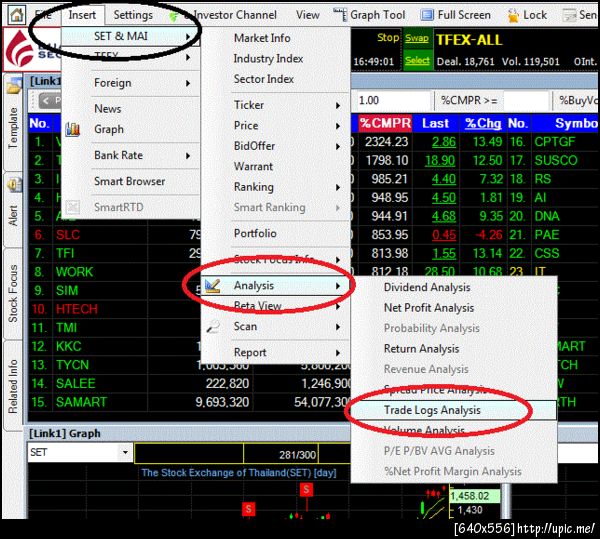Click the %CMPR >= input field
The width and height of the screenshot is (600, 539).
point(527,101)
